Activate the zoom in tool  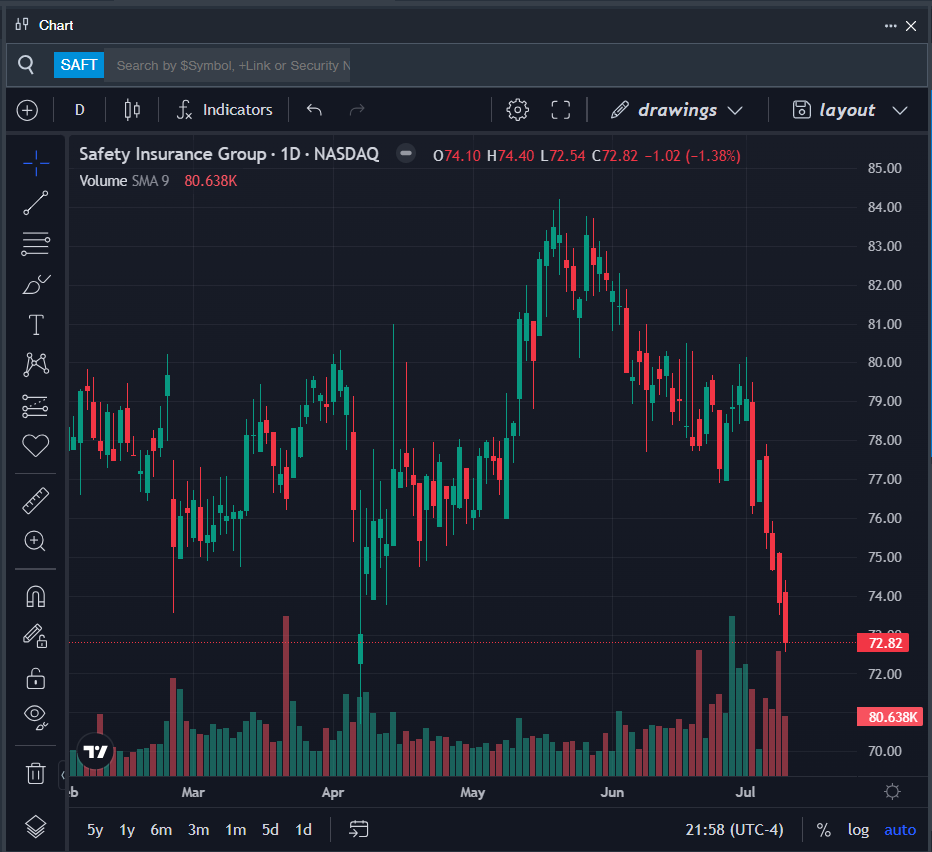click(x=35, y=541)
